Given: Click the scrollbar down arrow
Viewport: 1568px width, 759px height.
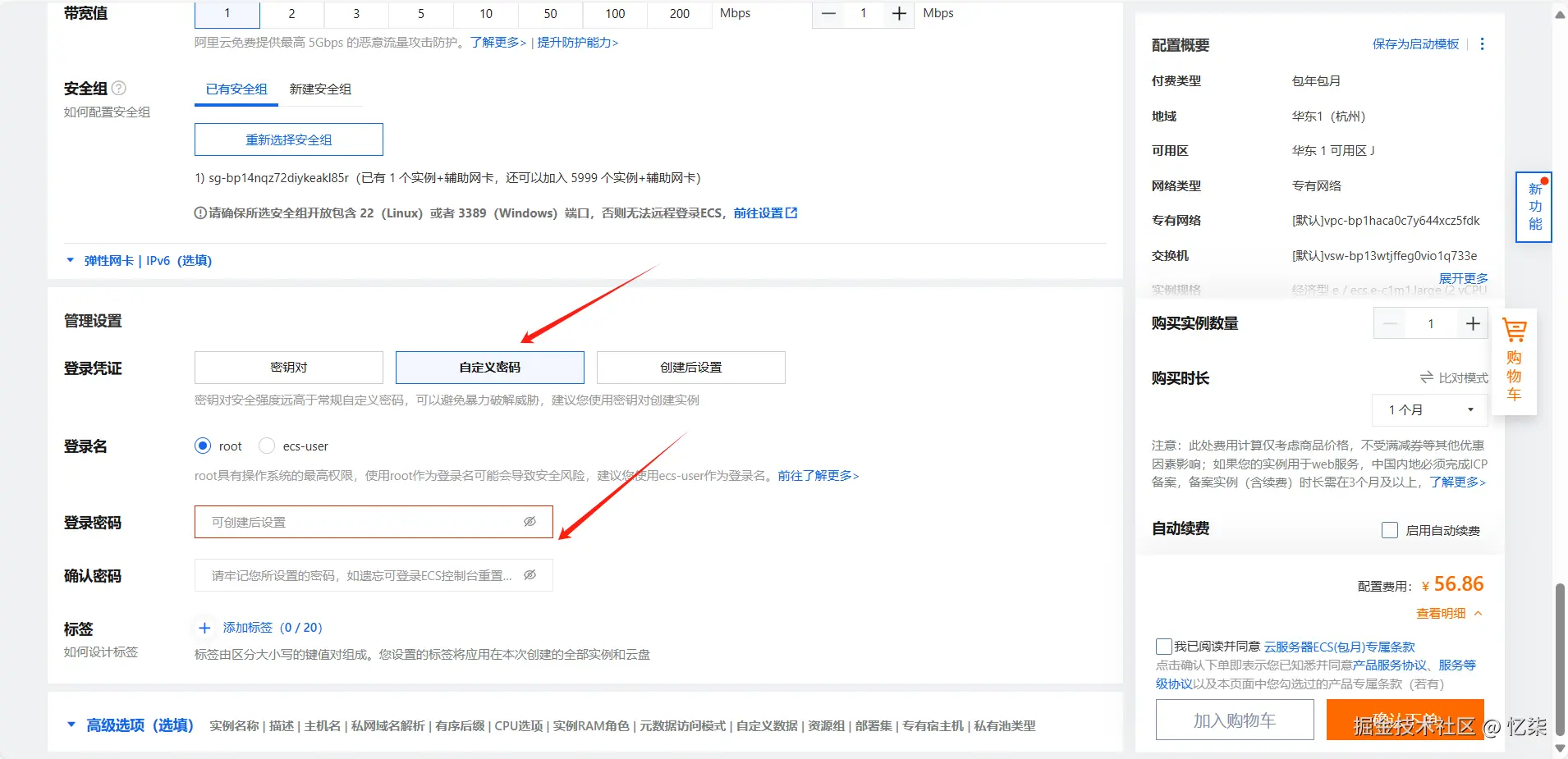Looking at the screenshot, I should pos(1560,748).
